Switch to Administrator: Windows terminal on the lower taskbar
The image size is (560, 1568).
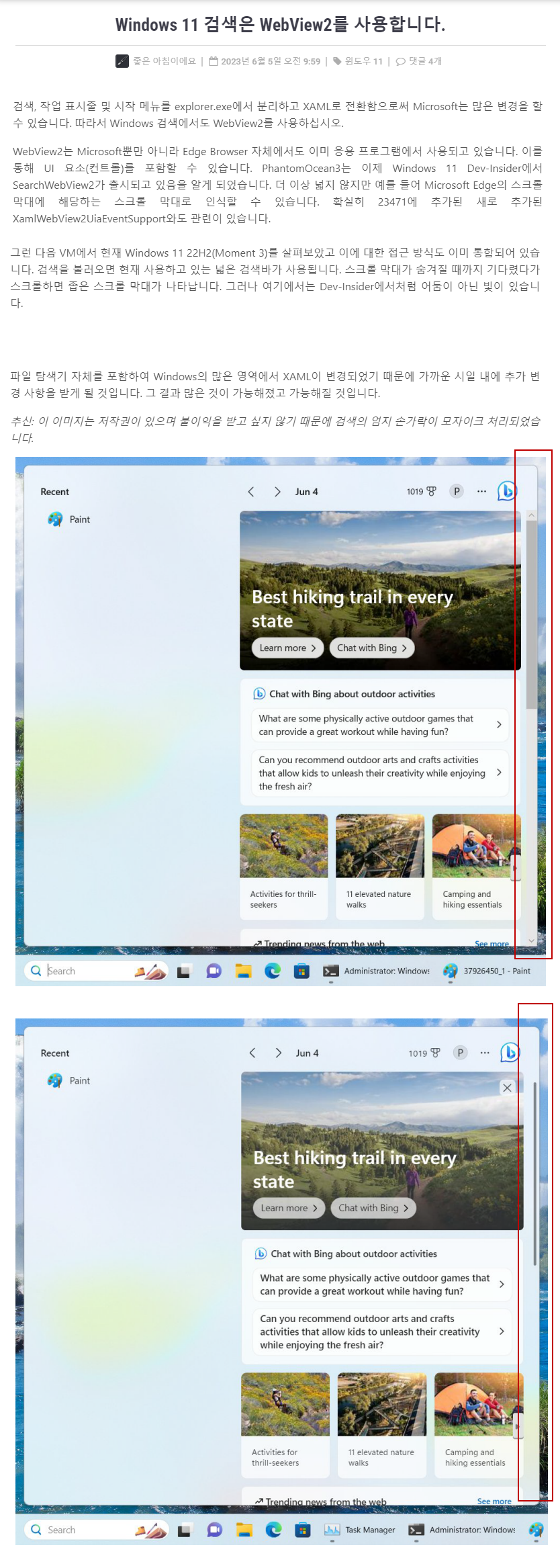462,1530
